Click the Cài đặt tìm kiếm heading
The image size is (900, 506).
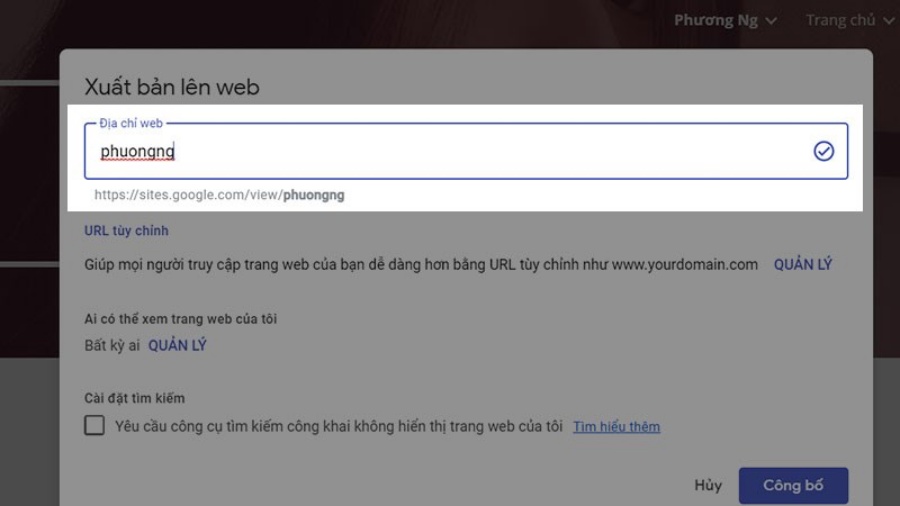tap(134, 398)
